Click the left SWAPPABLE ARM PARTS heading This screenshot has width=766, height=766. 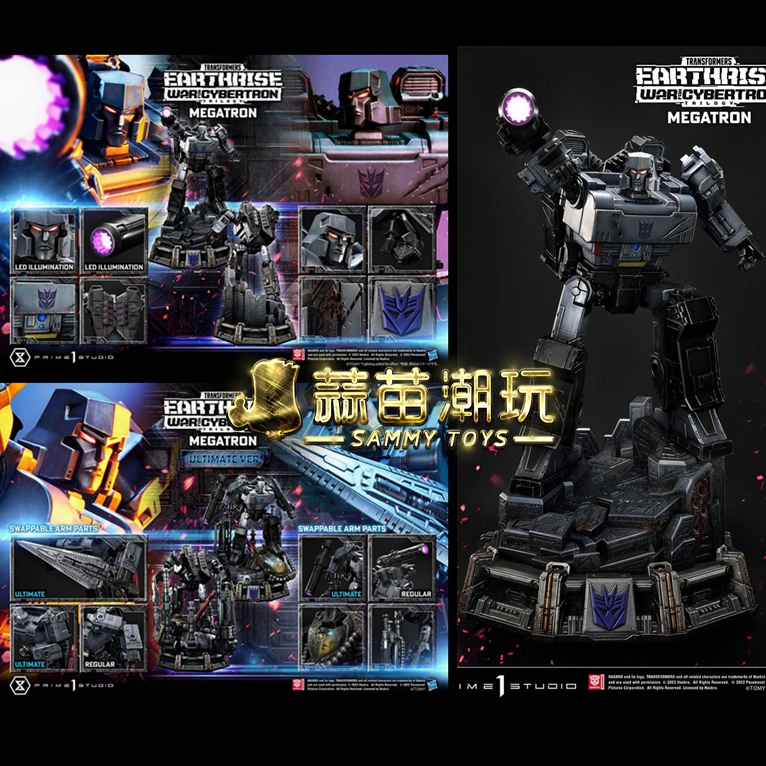tap(53, 529)
